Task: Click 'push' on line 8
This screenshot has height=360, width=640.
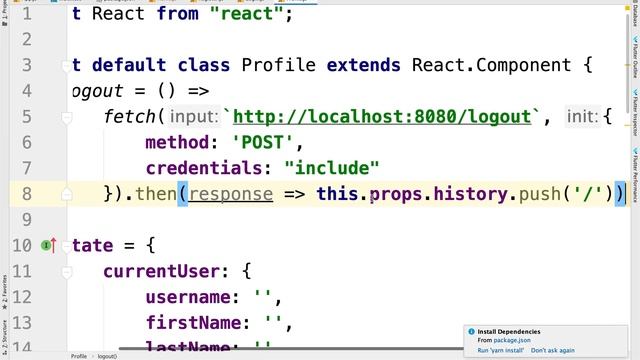Action: coord(540,194)
